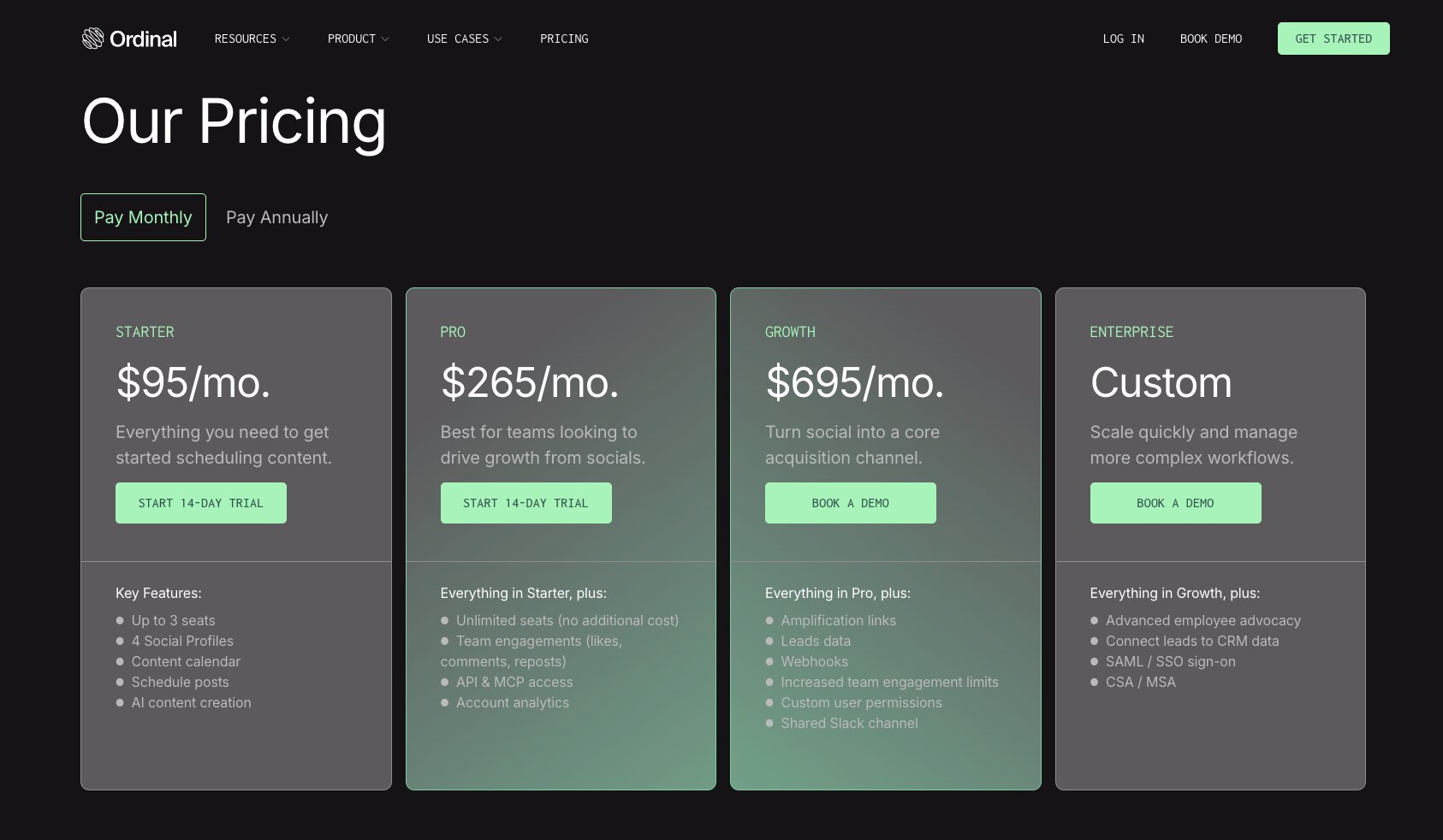The height and width of the screenshot is (840, 1443).
Task: Click the Ordinal logo in header
Action: tap(129, 38)
